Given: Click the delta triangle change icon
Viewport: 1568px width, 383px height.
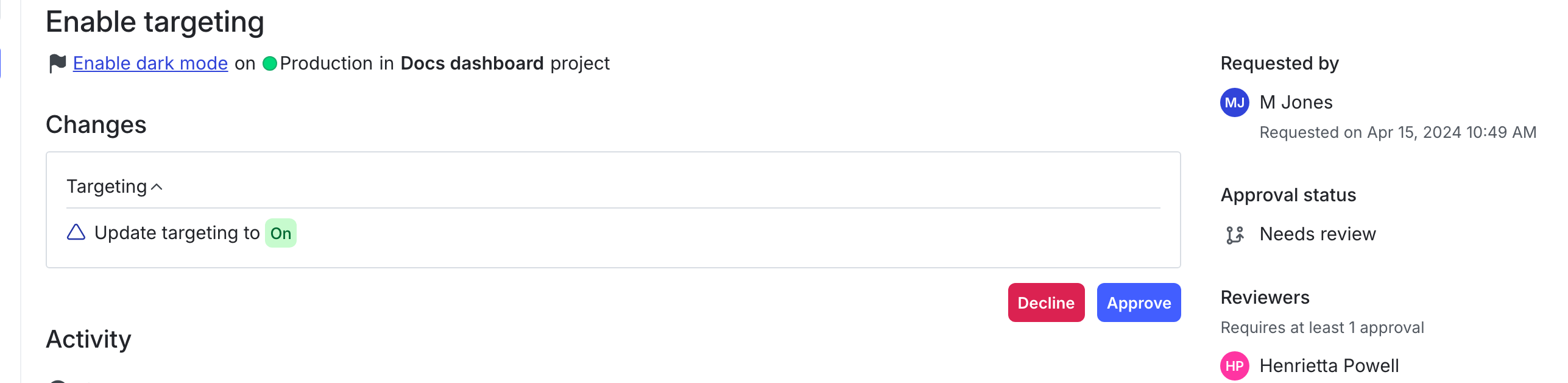Looking at the screenshot, I should pos(76,232).
